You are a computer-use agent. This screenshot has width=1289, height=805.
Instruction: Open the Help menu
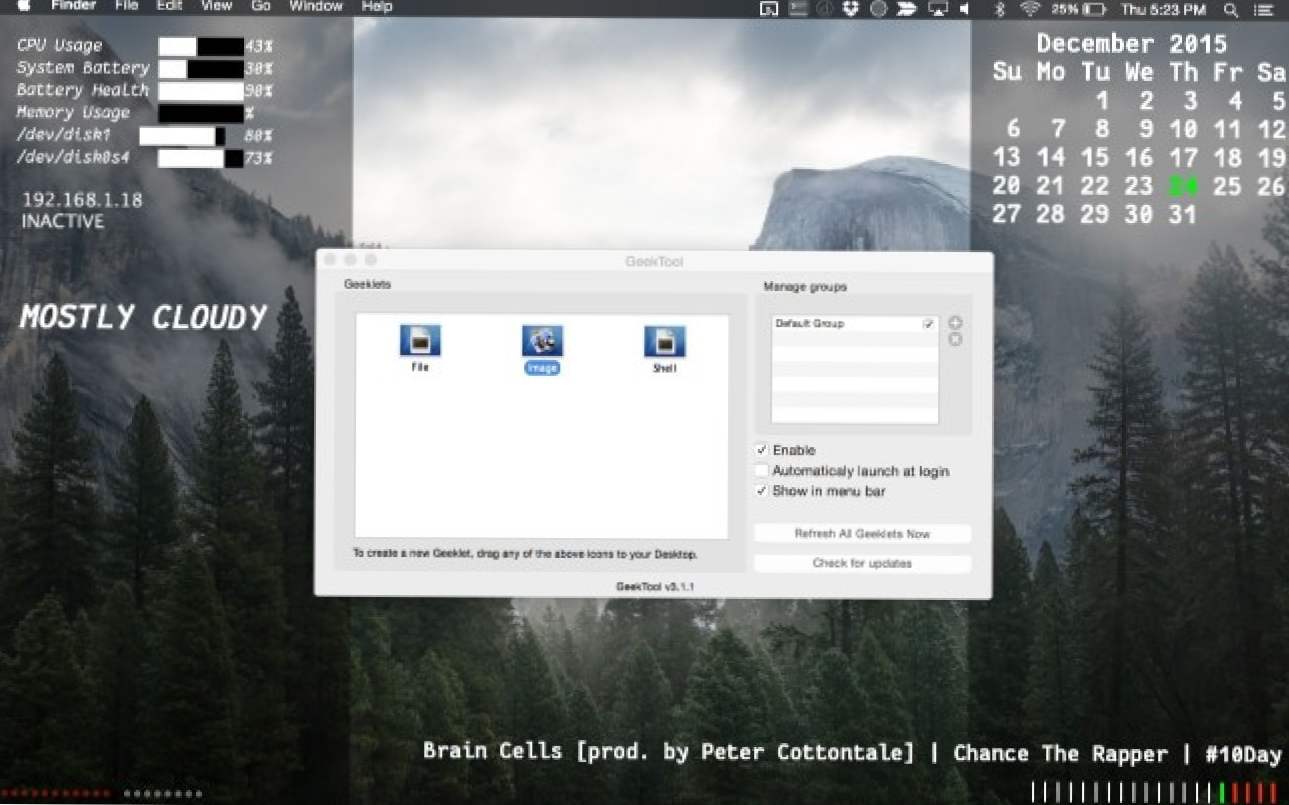tap(377, 6)
